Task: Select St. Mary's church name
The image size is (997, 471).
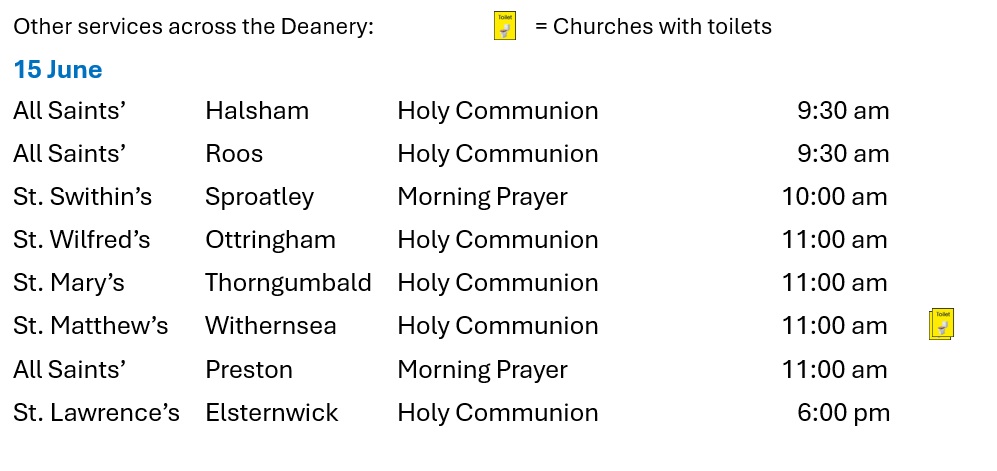Action: point(69,283)
